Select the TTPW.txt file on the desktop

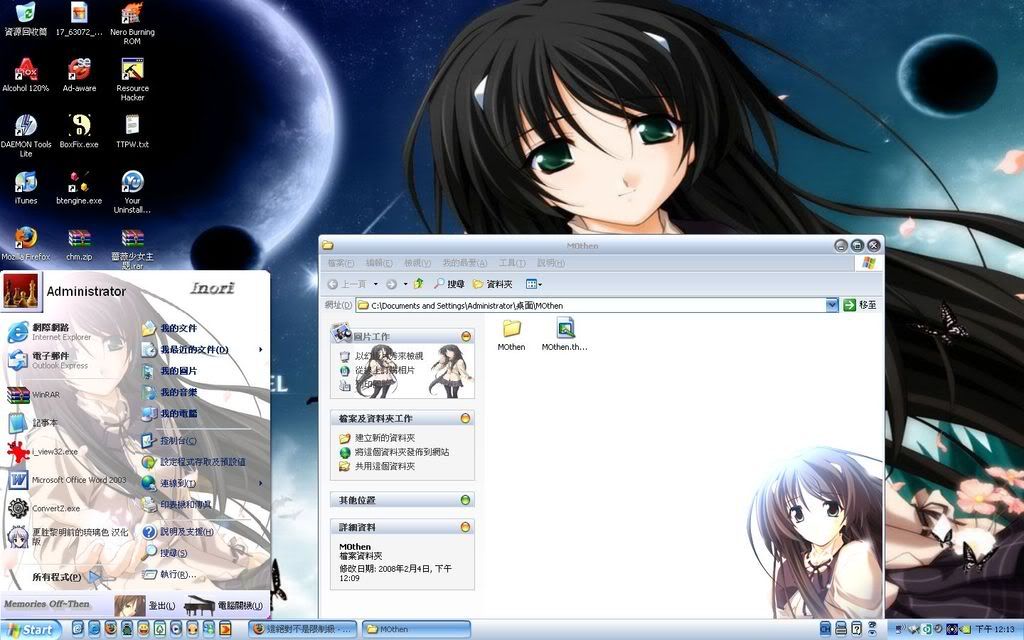(132, 131)
